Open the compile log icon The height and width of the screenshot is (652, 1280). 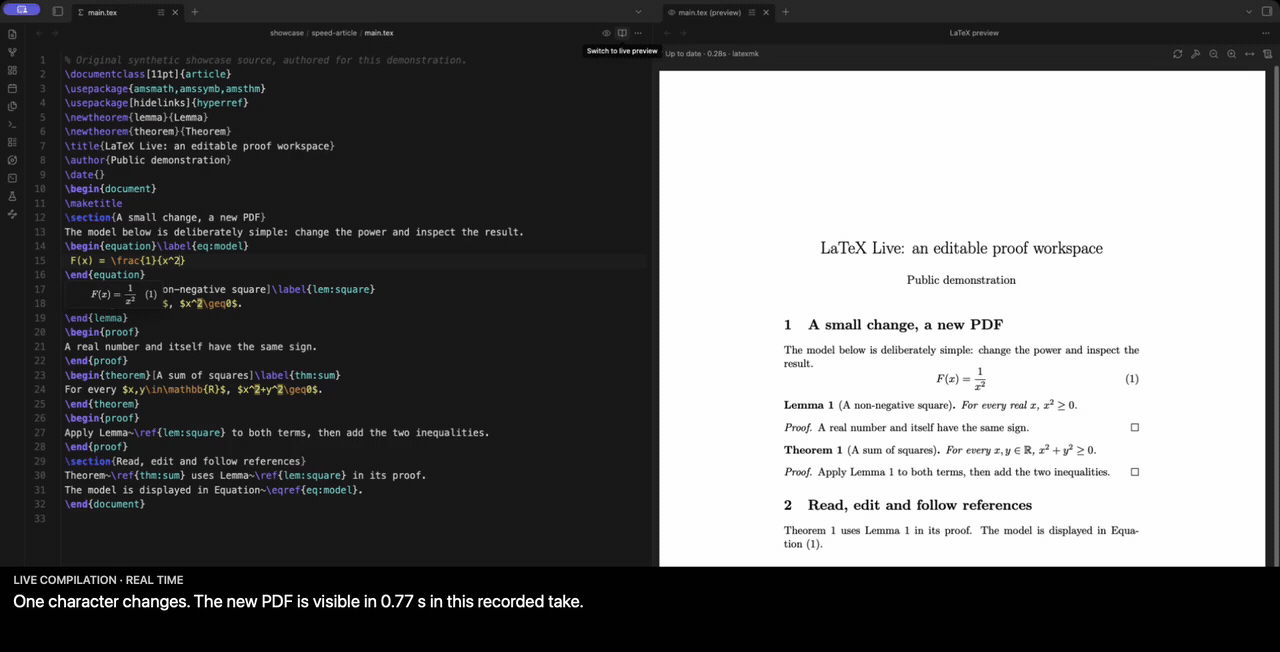[1267, 53]
